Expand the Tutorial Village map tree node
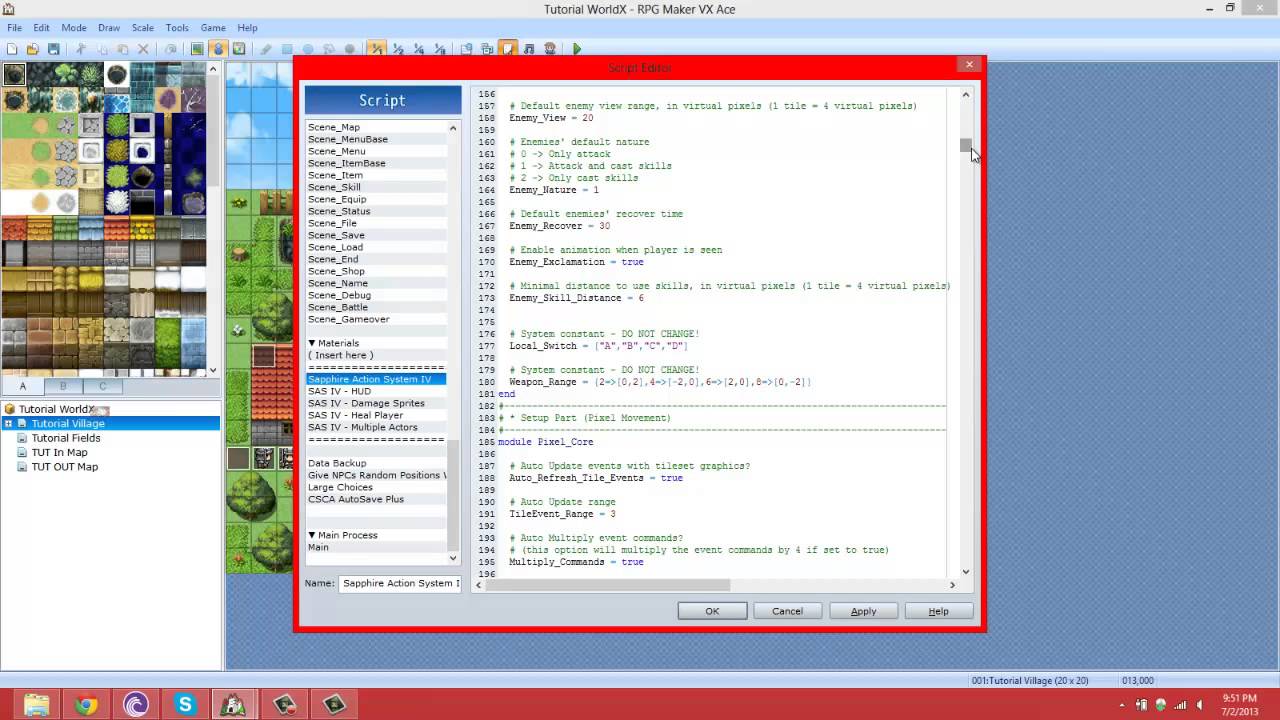The height and width of the screenshot is (720, 1280). coord(8,423)
